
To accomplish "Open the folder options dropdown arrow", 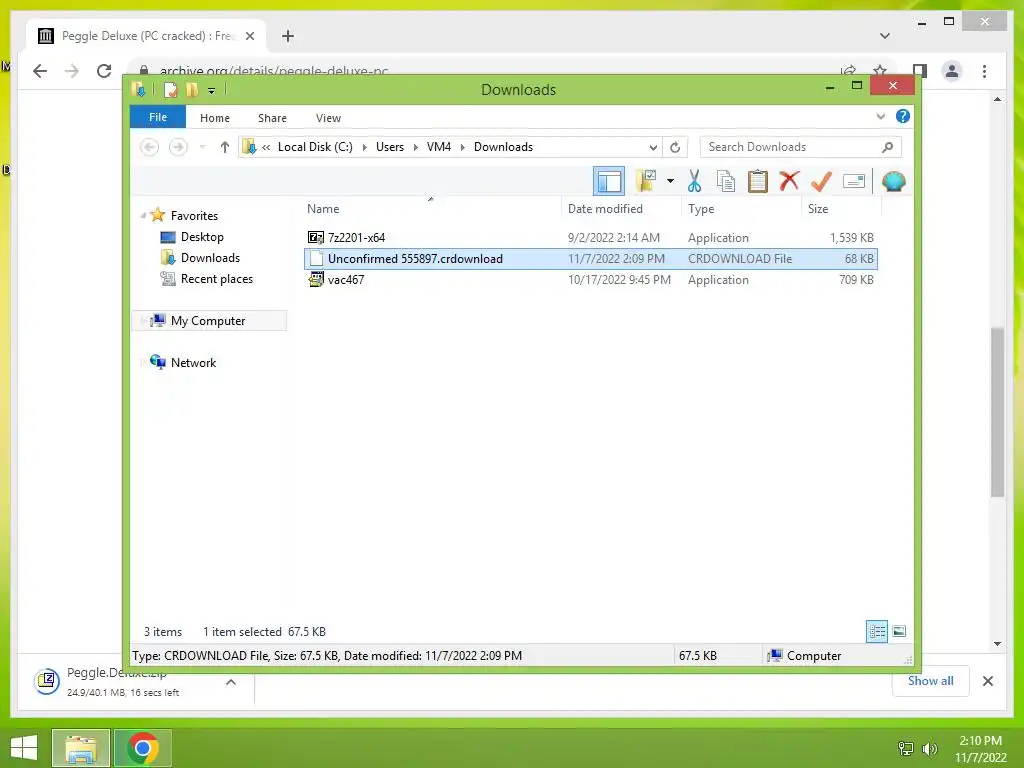I will pyautogui.click(x=670, y=181).
